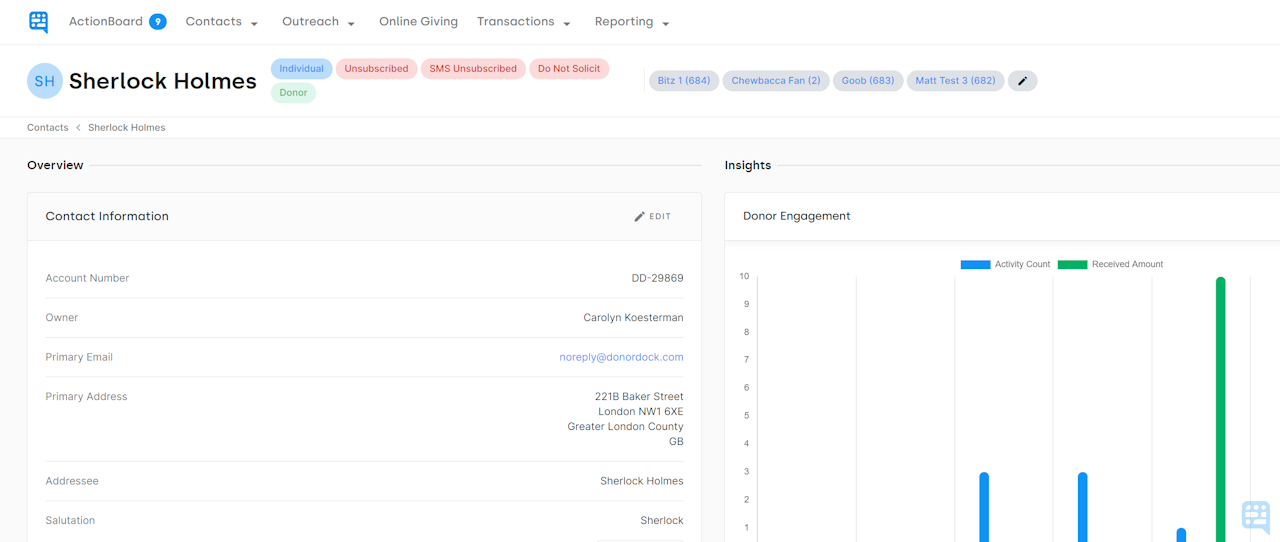Click the Donor tag
The image size is (1280, 542).
point(293,93)
